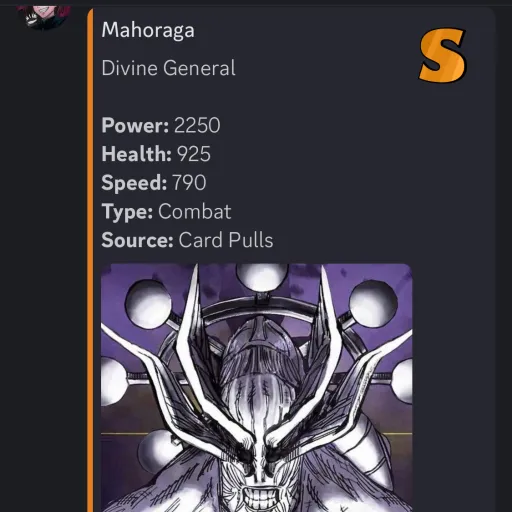Click the Combat type value
The height and width of the screenshot is (512, 512).
(195, 211)
